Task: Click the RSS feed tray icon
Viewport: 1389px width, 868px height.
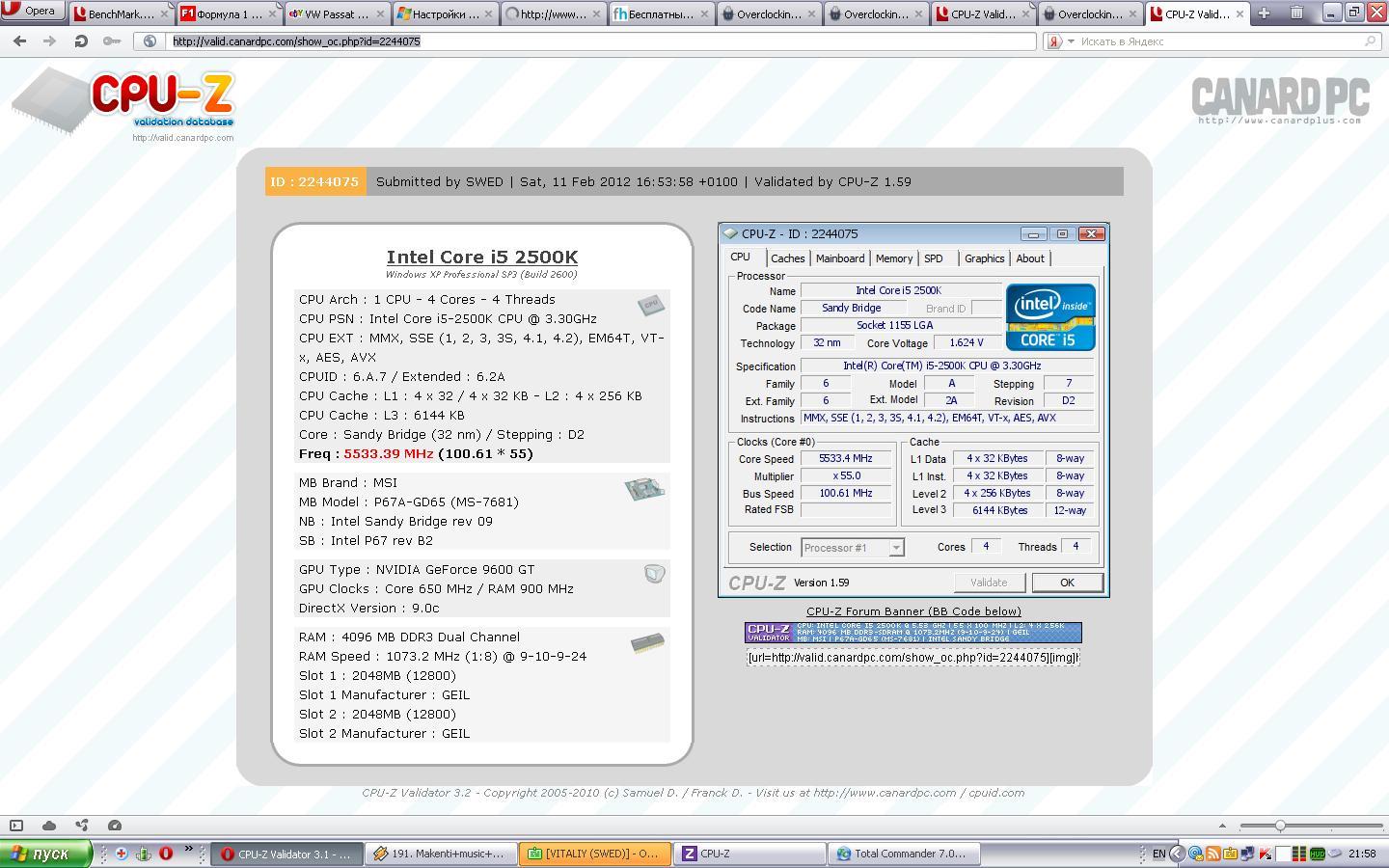Action: [1213, 854]
